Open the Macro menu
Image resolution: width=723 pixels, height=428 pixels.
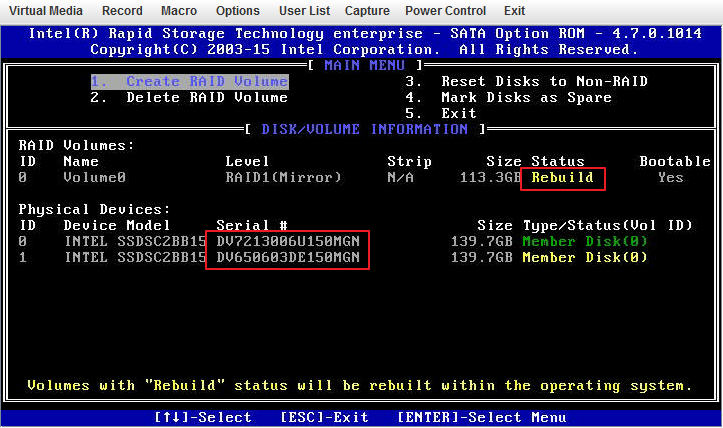coord(179,11)
